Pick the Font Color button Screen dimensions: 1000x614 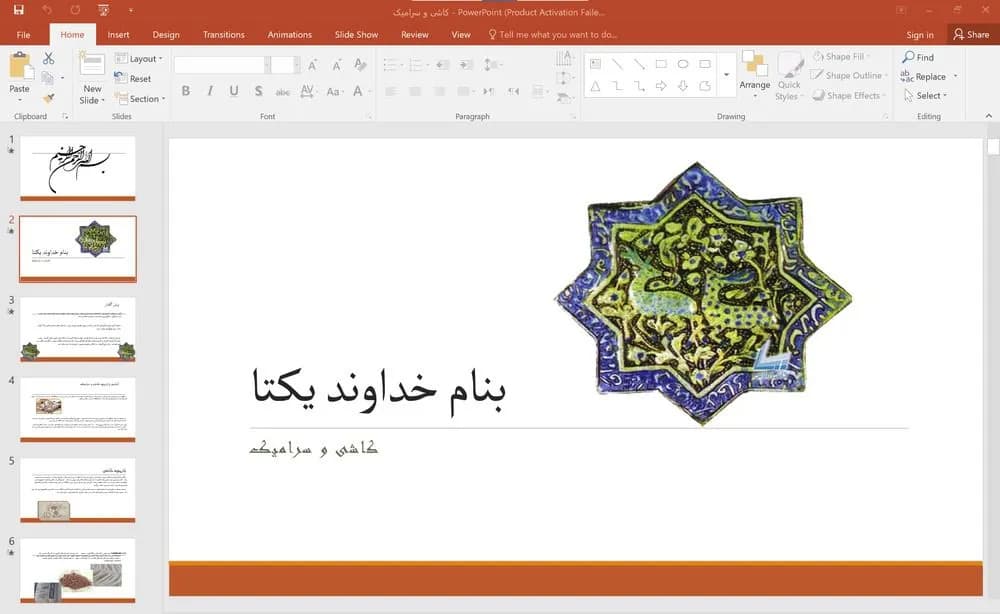point(359,91)
